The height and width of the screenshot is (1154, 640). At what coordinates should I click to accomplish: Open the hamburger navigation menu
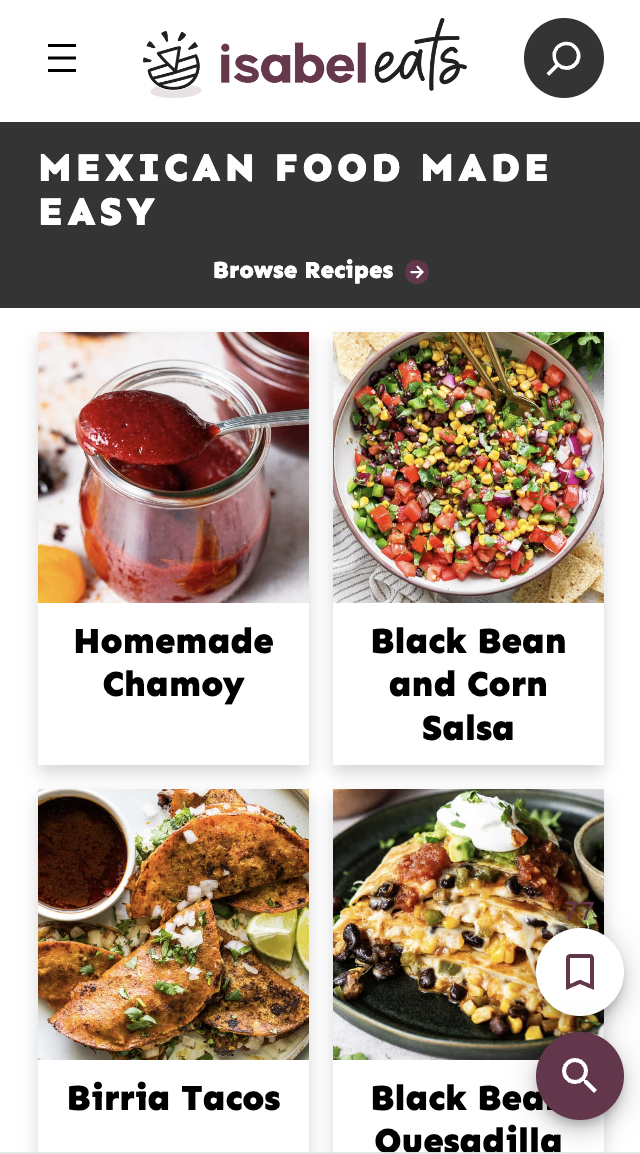coord(62,58)
